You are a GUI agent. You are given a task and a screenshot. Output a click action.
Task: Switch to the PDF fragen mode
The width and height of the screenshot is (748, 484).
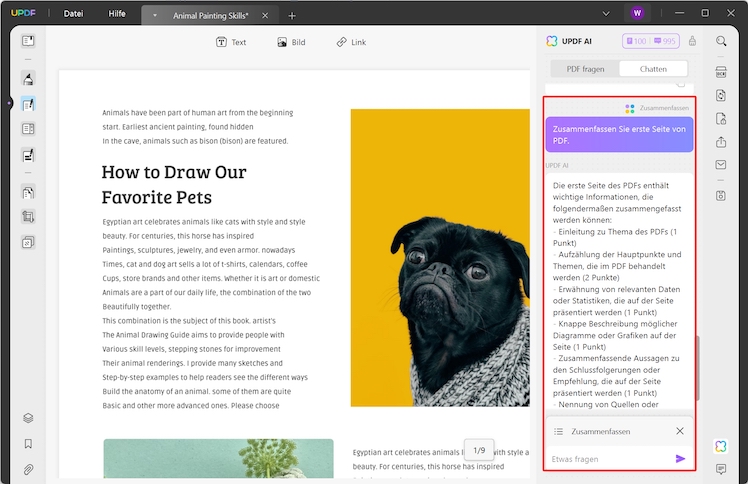coord(586,69)
